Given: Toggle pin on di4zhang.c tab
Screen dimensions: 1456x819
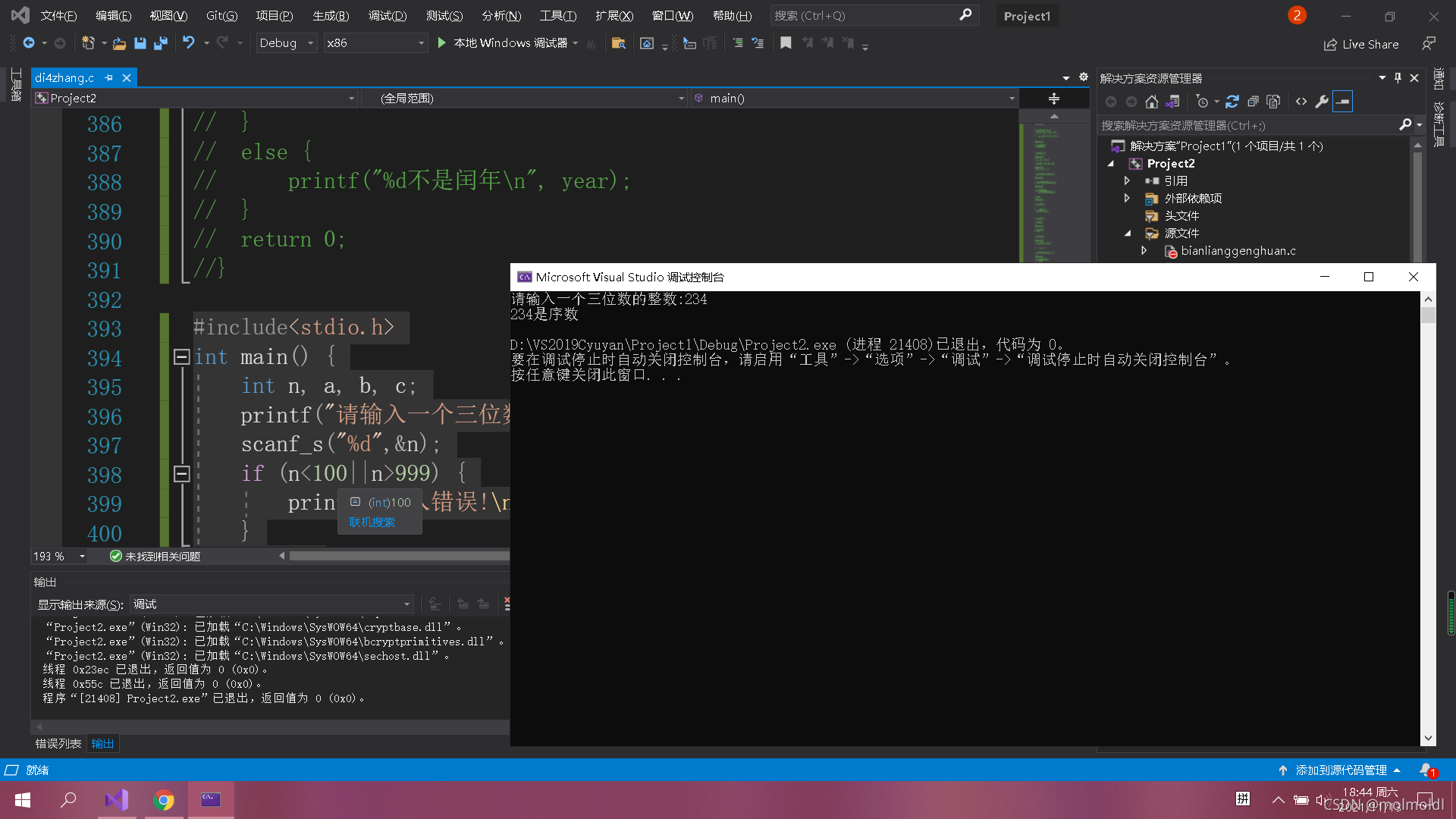Looking at the screenshot, I should tap(109, 77).
